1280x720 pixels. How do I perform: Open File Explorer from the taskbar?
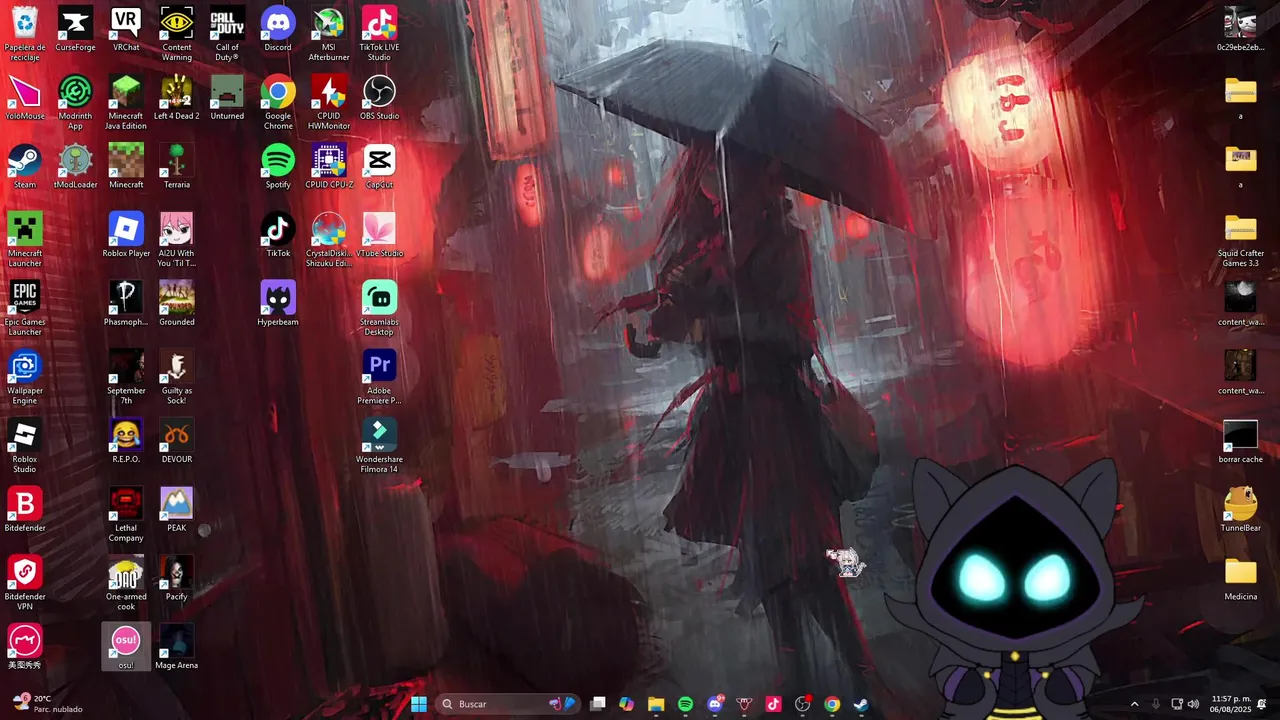pos(656,704)
